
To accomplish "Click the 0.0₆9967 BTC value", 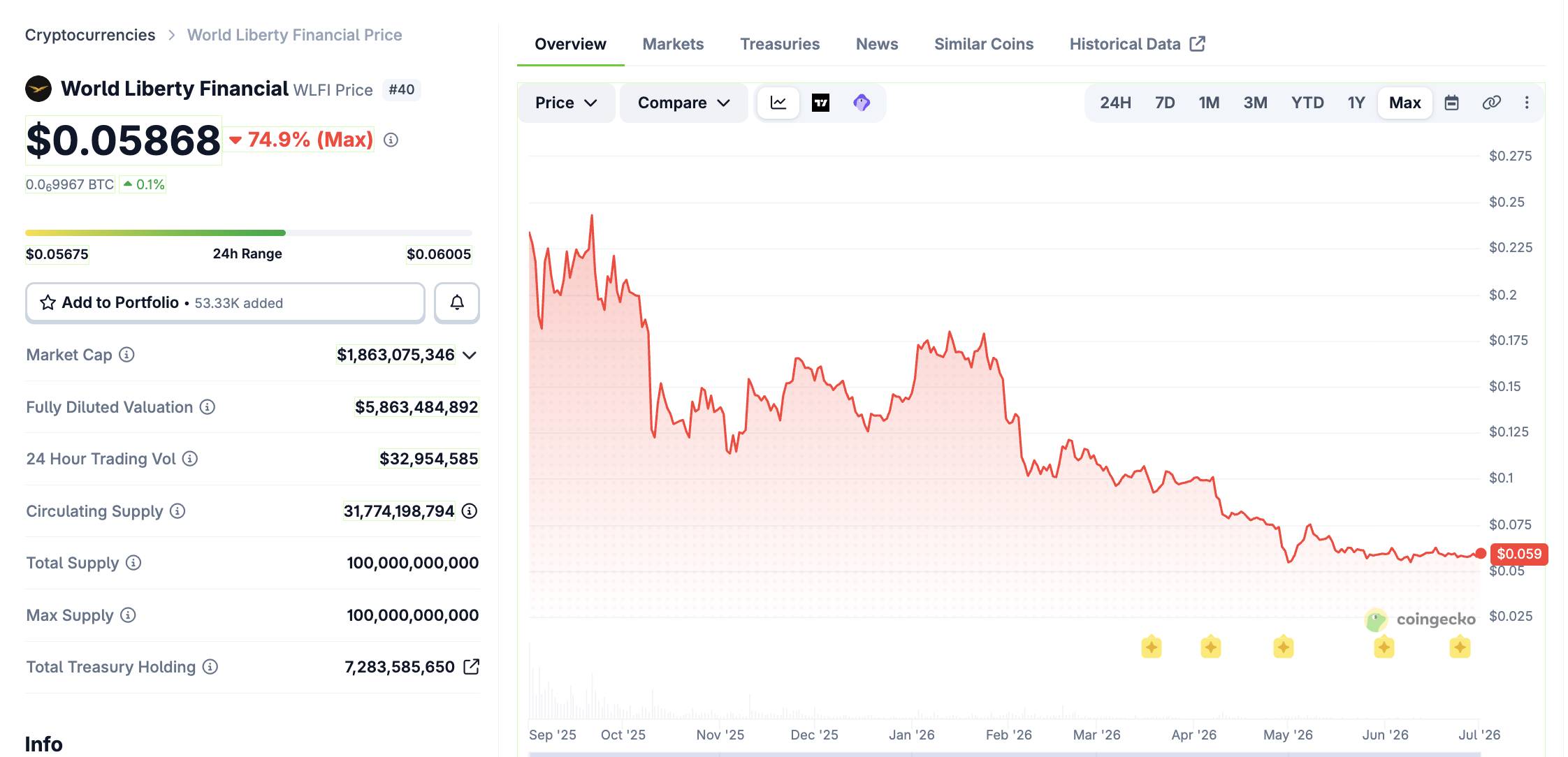I will point(70,184).
